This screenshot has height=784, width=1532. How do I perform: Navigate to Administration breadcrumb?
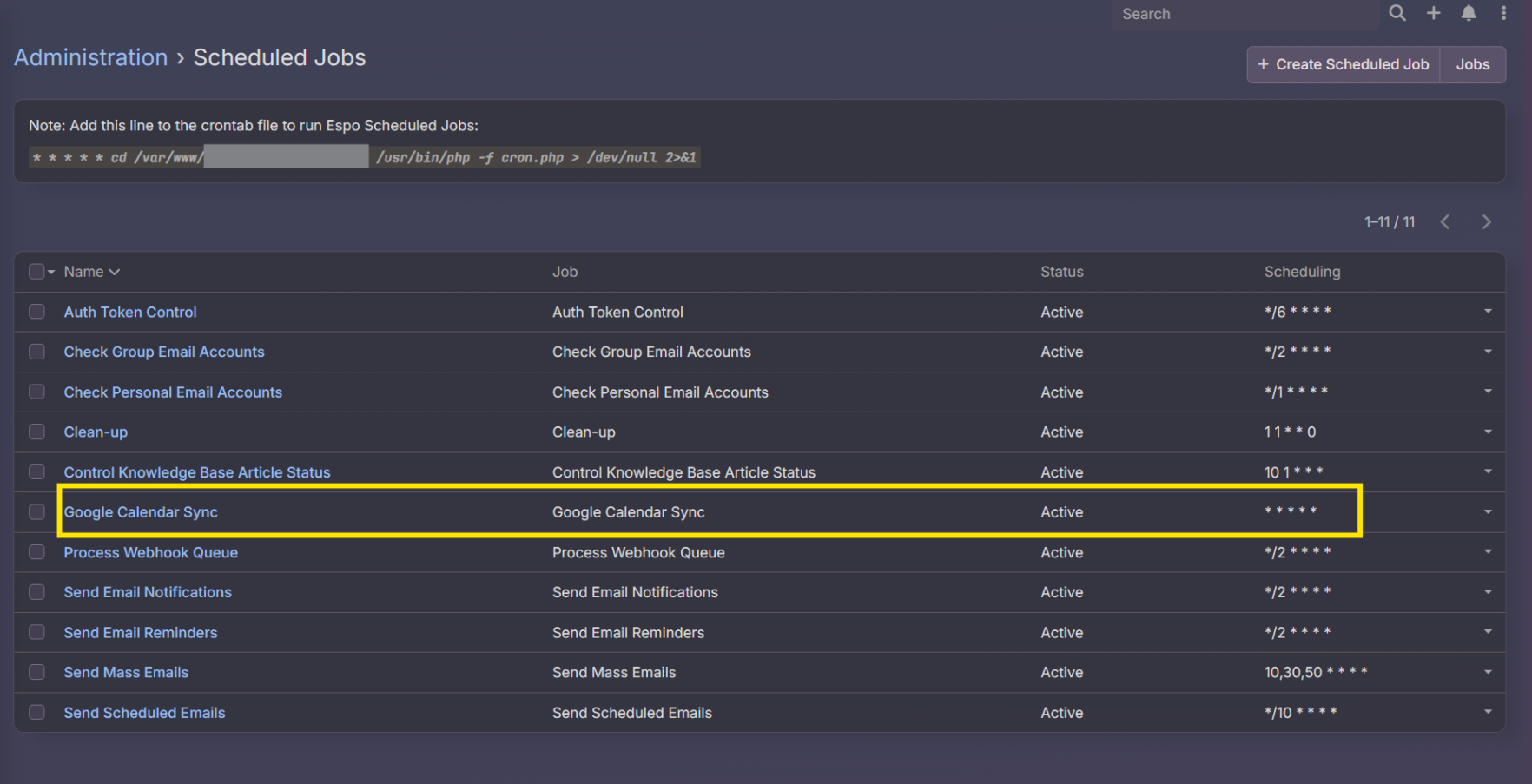click(90, 57)
